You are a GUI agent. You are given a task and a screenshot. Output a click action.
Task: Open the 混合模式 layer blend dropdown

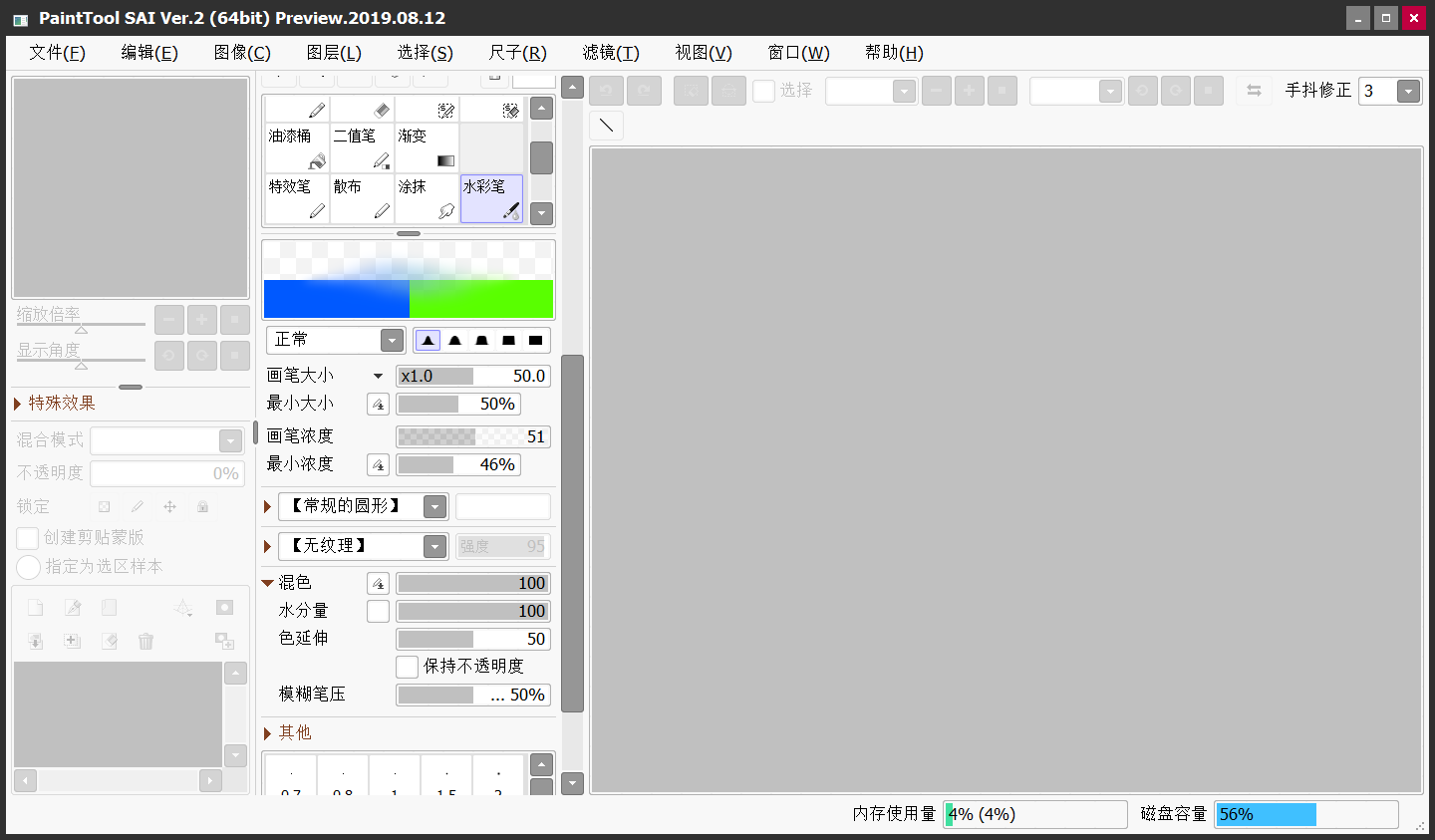tap(167, 440)
